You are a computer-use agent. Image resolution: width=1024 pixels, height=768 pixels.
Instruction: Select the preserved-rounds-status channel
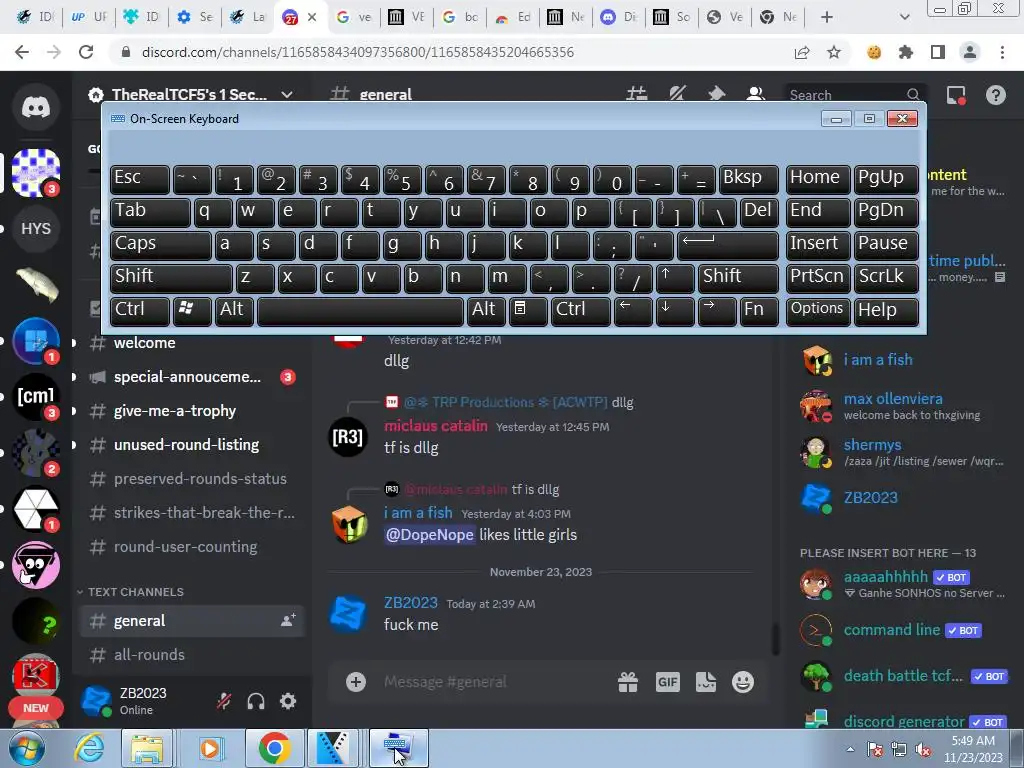click(x=192, y=479)
